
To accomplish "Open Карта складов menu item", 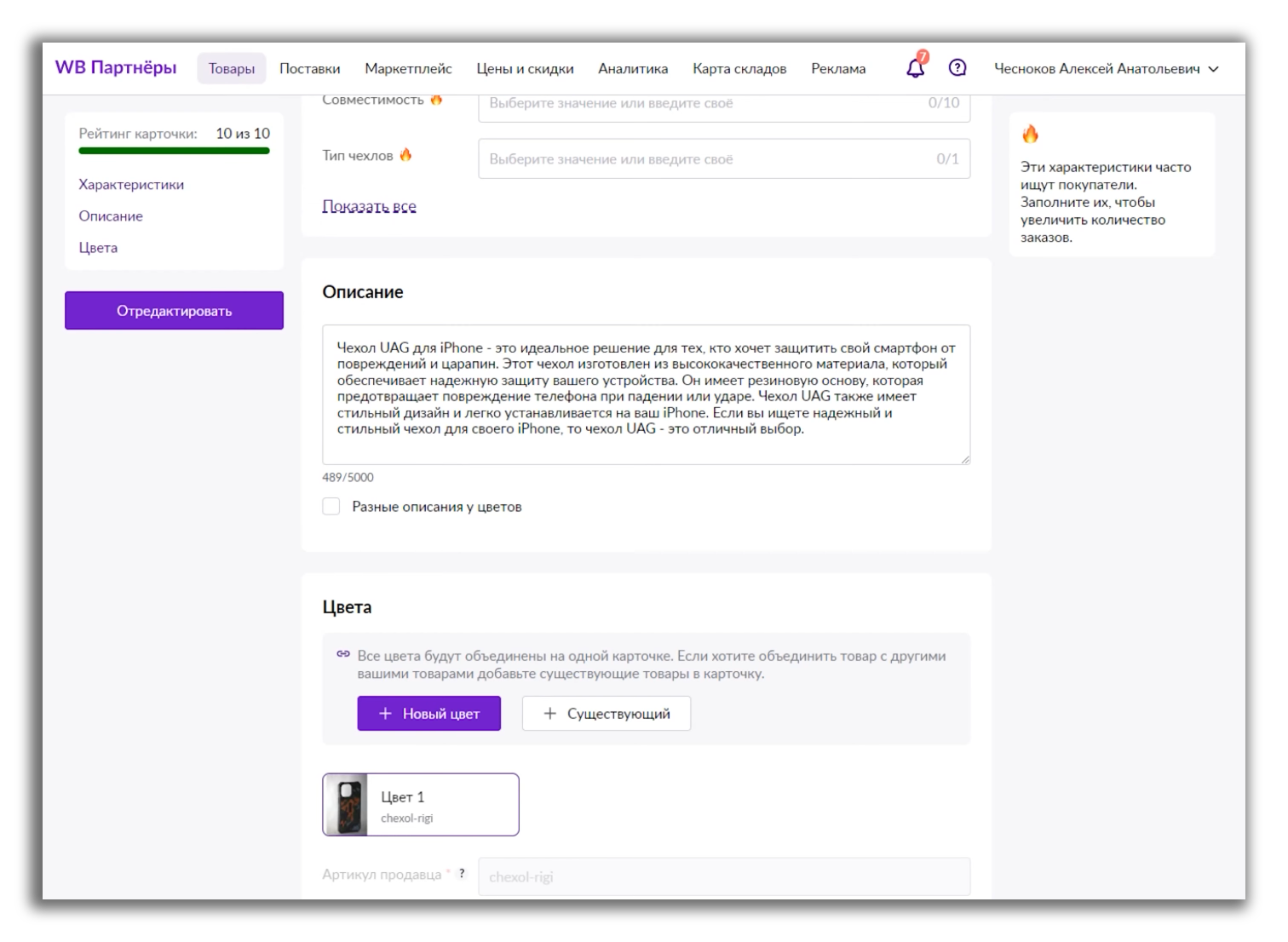I will (739, 68).
